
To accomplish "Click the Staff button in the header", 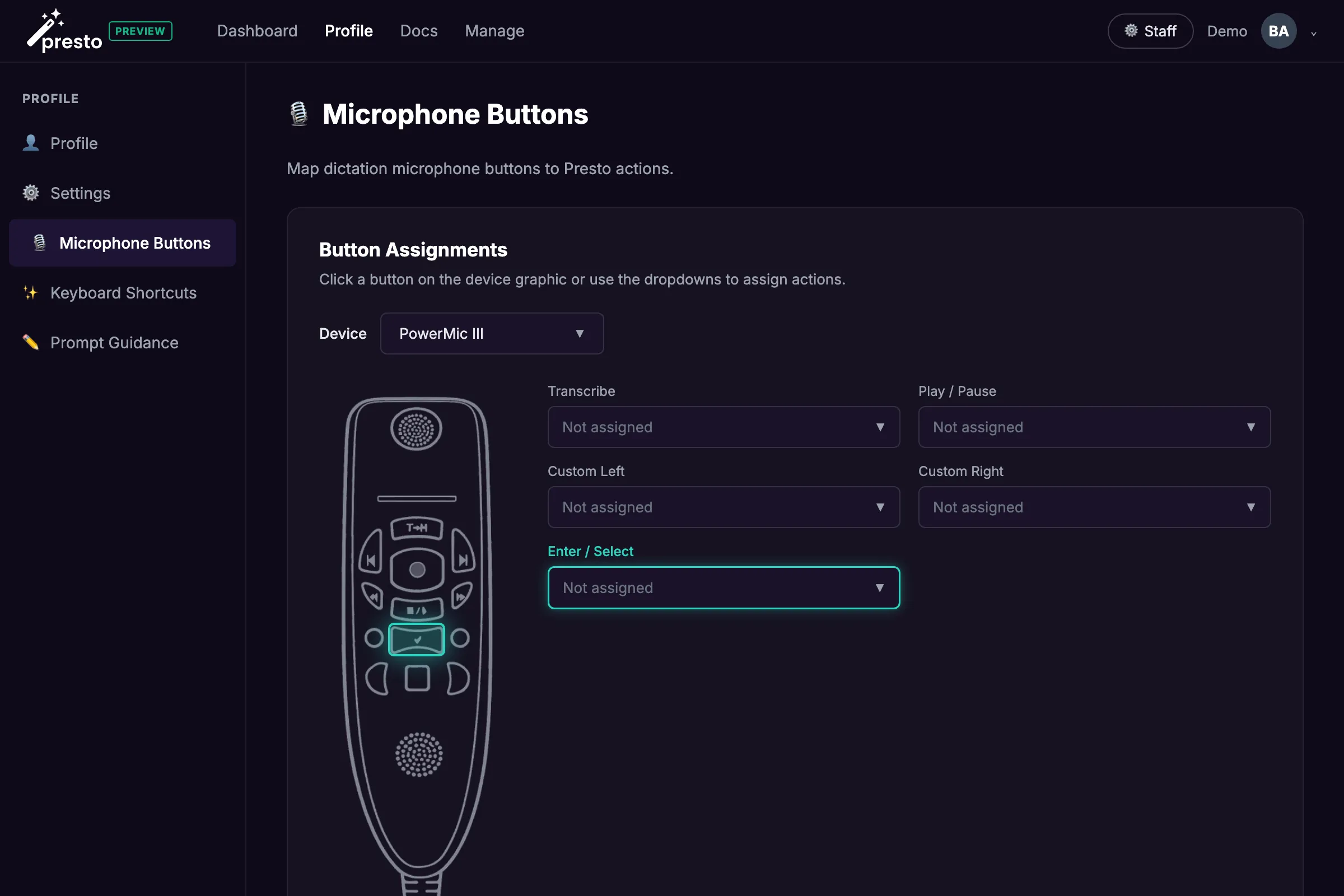I will (1150, 31).
